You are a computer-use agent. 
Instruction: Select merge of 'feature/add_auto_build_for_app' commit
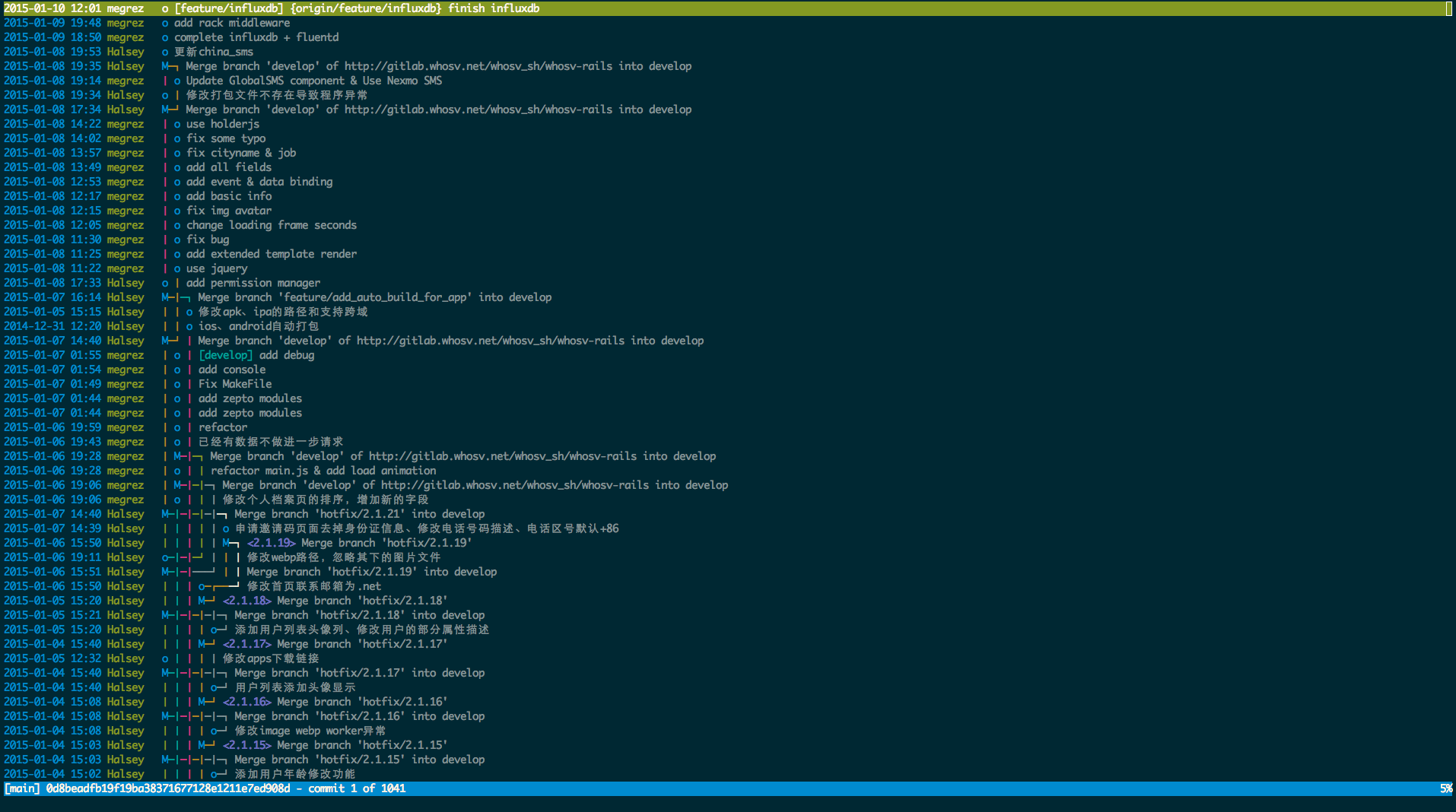(726, 297)
